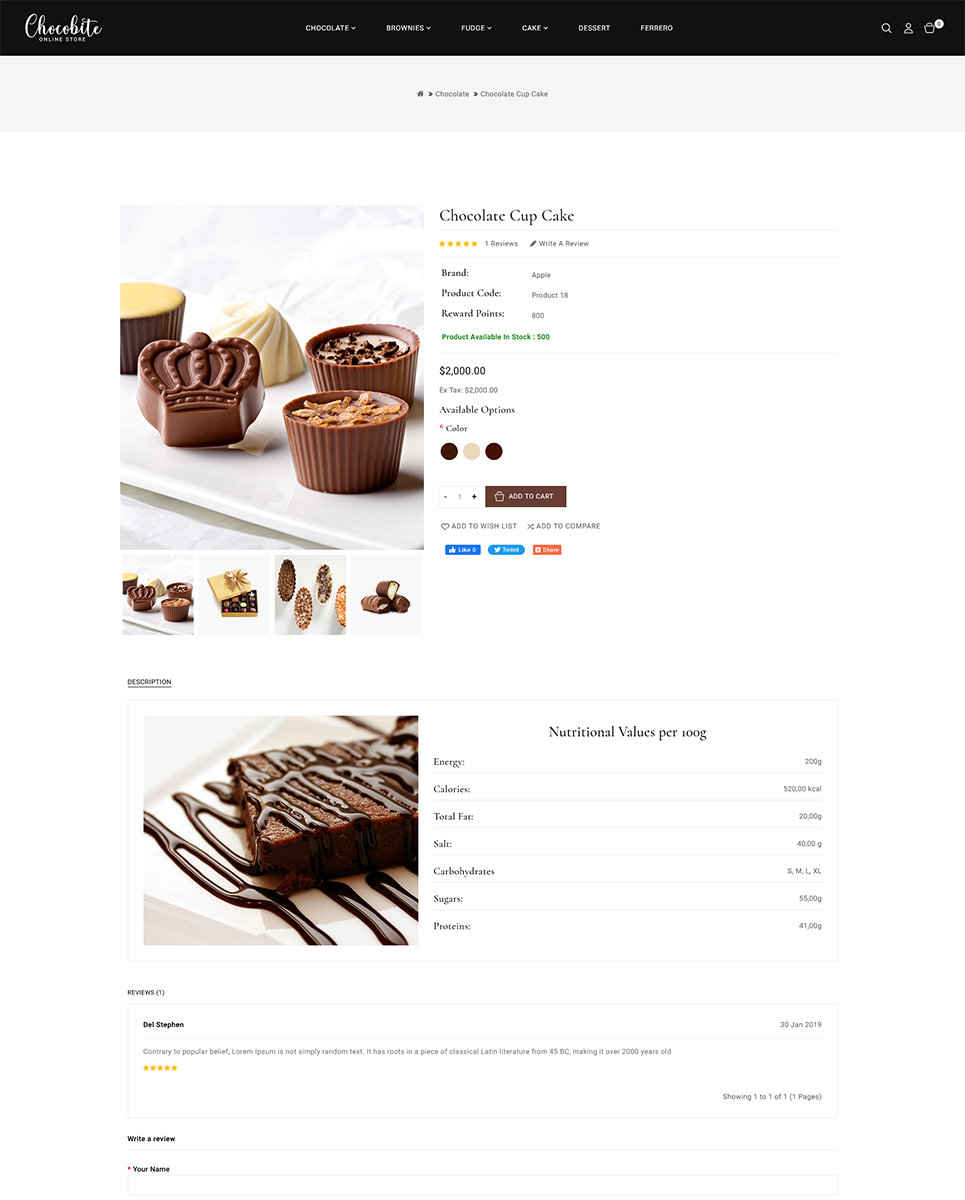Expand the Brownies menu dropdown
The image size is (965, 1200).
(408, 28)
